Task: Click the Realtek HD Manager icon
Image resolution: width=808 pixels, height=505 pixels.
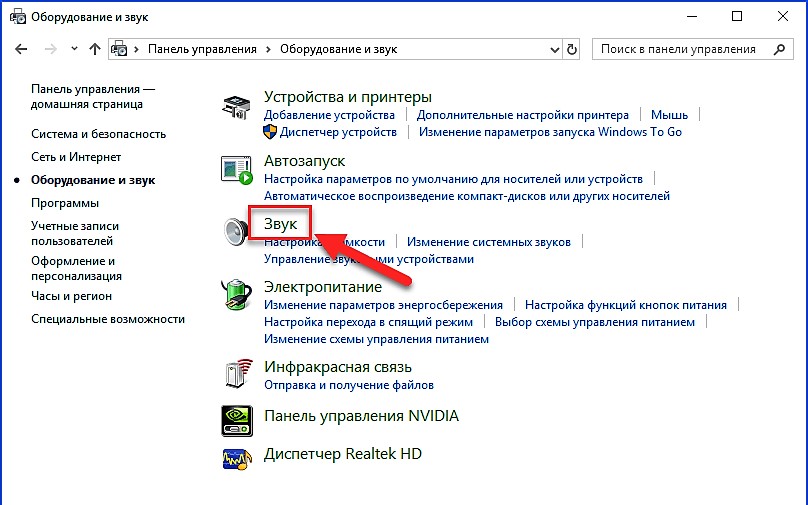Action: click(237, 456)
